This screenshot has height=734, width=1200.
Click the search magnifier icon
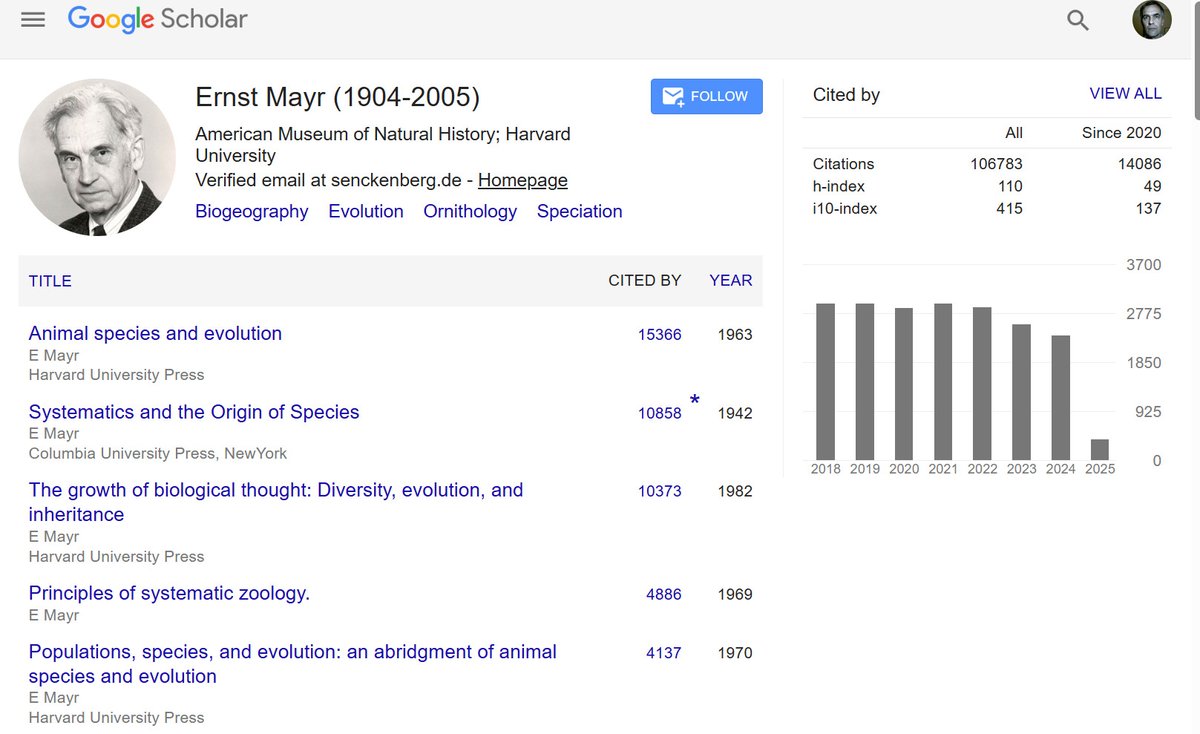1078,20
